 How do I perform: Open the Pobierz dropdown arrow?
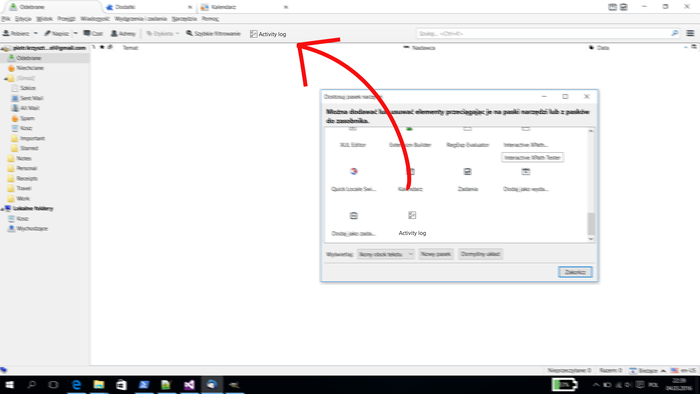(36, 33)
